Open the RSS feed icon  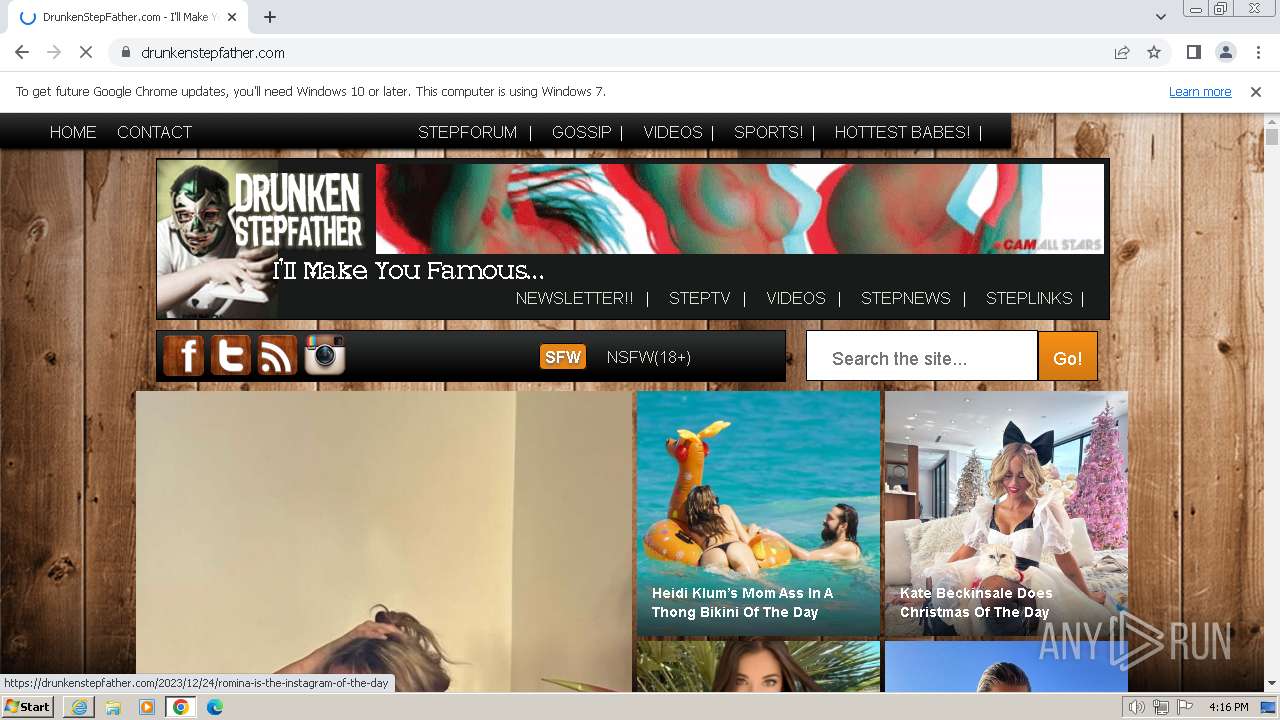(277, 356)
